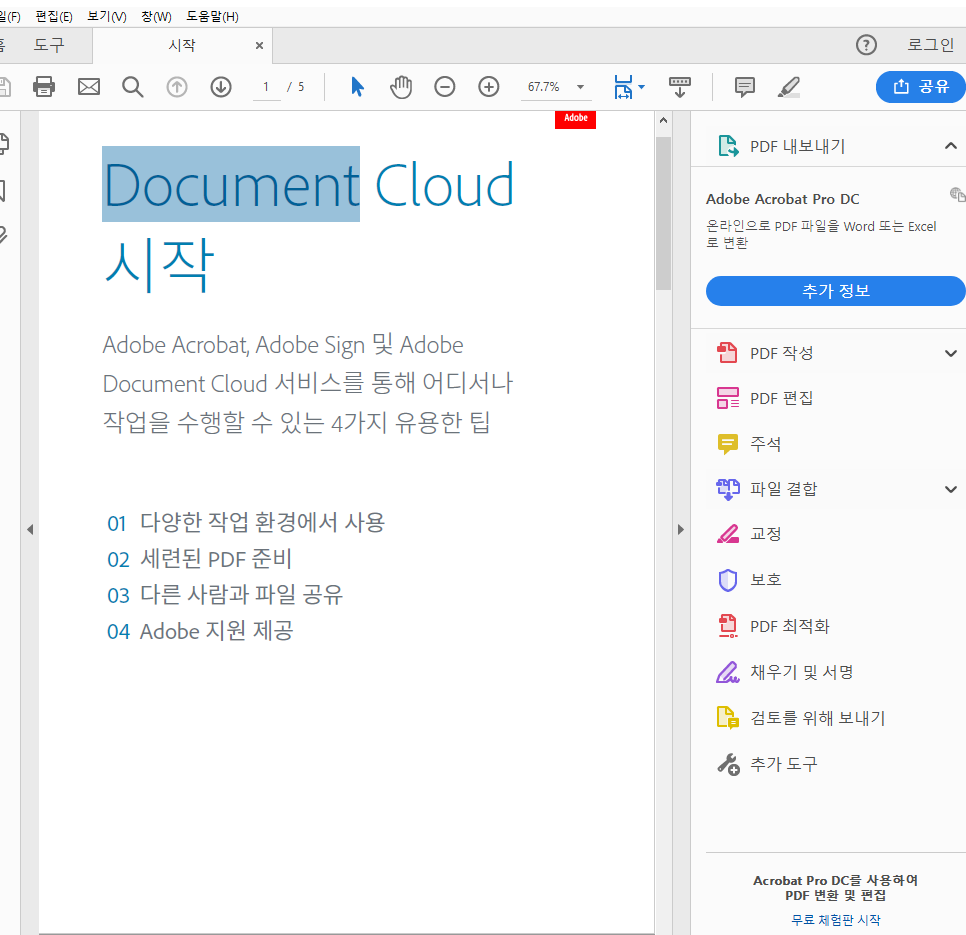Viewport: 966px width, 935px height.
Task: Click the scrolling mode keyboard icon
Action: pyautogui.click(x=680, y=87)
